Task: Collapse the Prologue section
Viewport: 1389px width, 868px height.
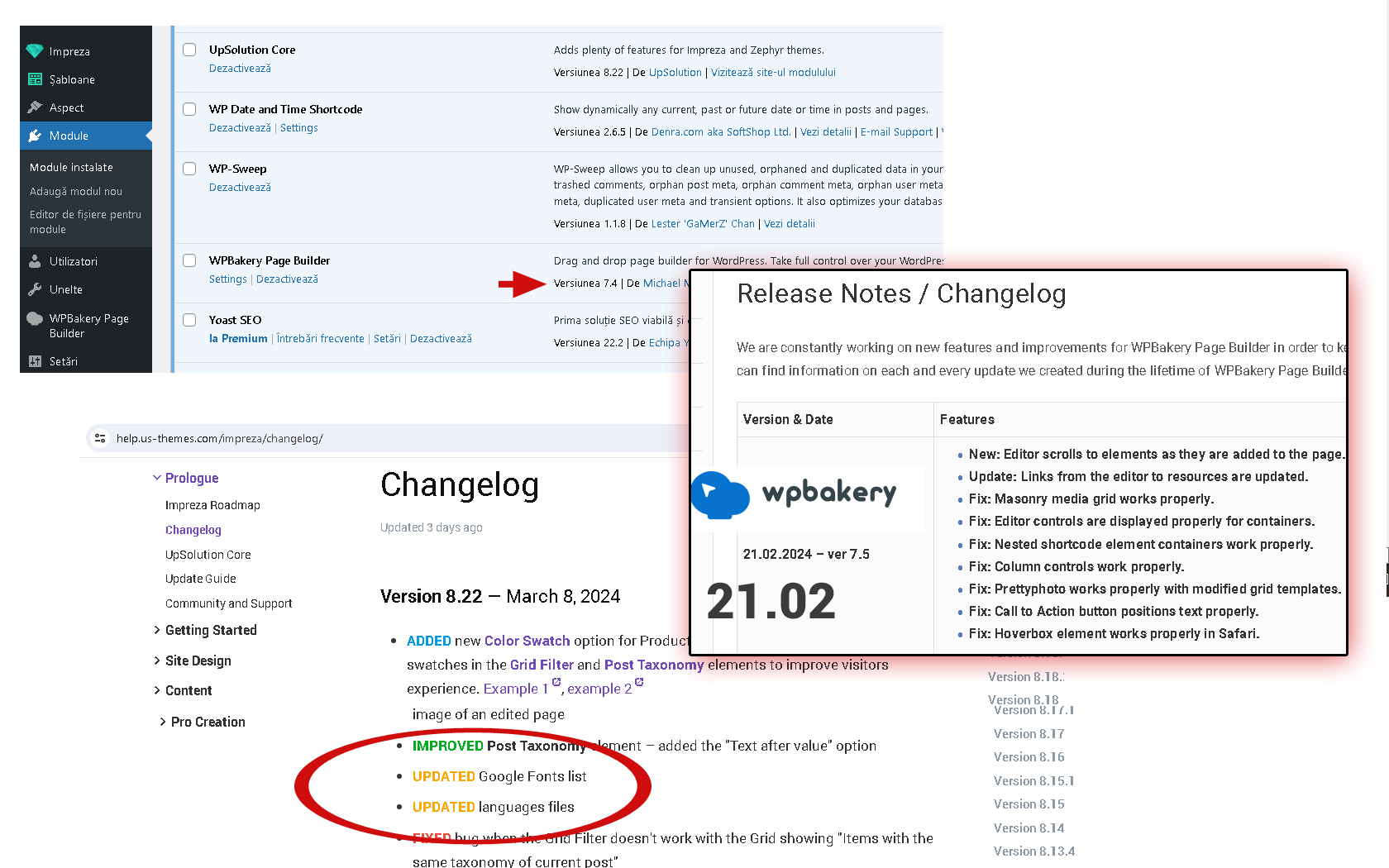Action: (157, 478)
